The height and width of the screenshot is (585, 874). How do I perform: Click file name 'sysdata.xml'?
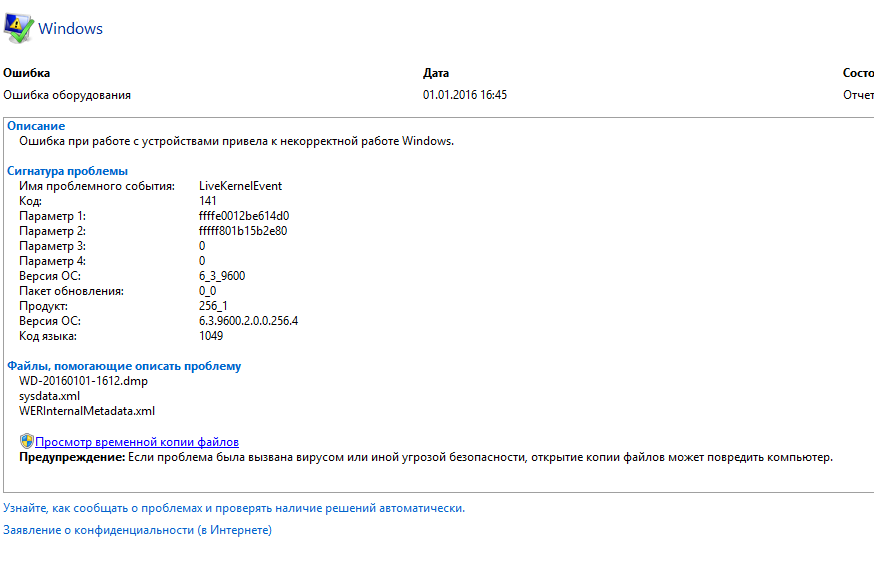tap(49, 396)
